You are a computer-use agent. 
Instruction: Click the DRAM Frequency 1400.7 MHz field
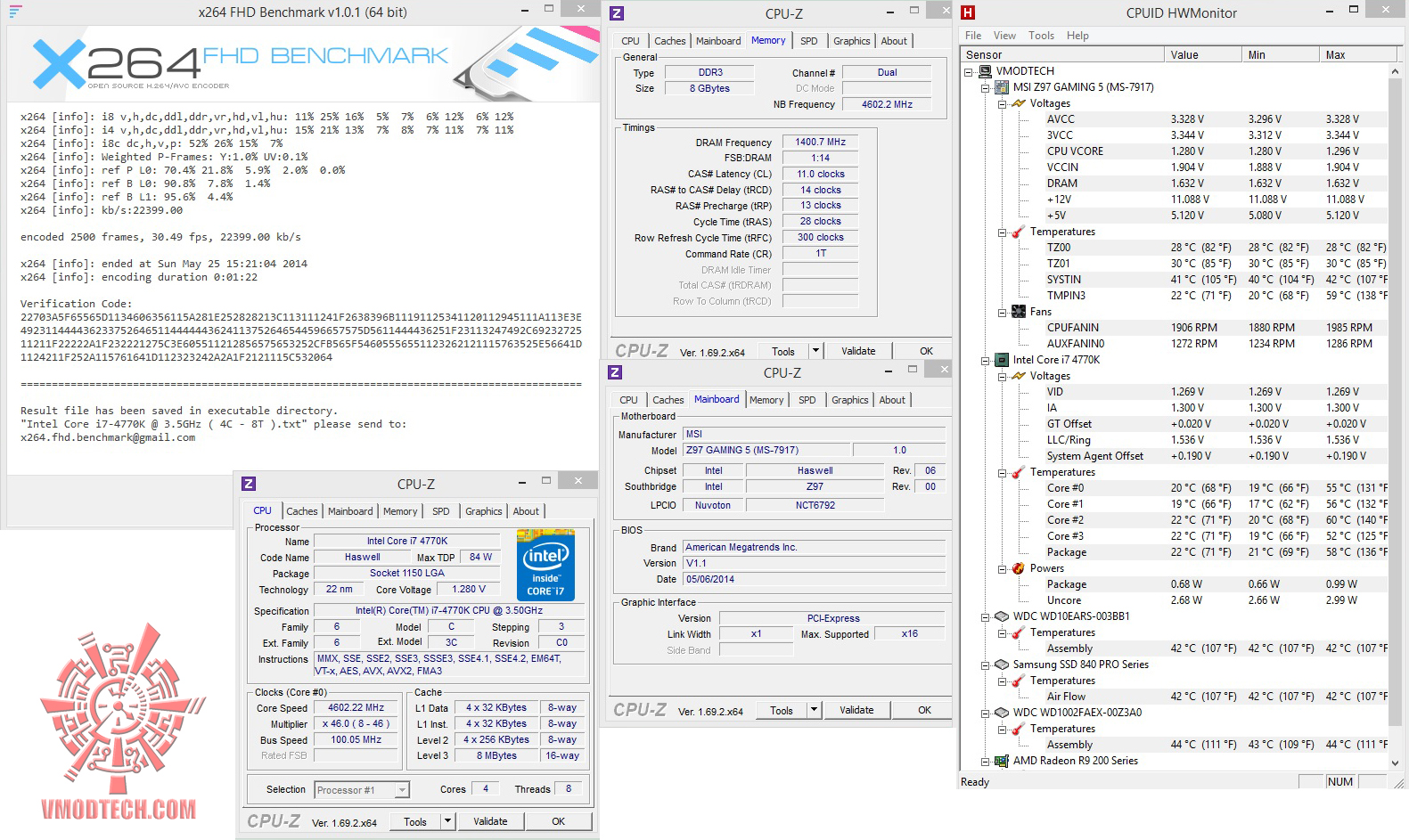[820, 142]
